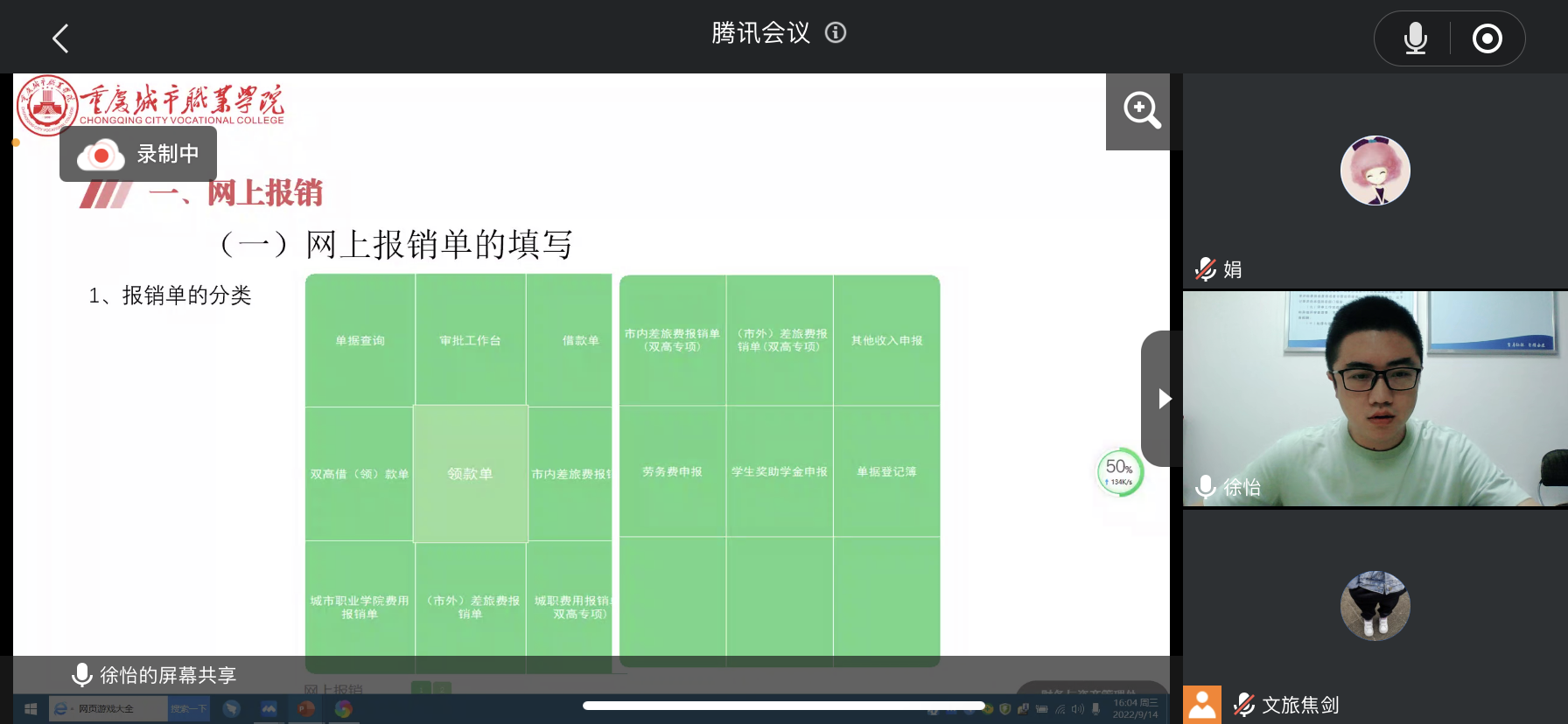Click the circular record button
The width and height of the screenshot is (1568, 724).
tap(1487, 38)
